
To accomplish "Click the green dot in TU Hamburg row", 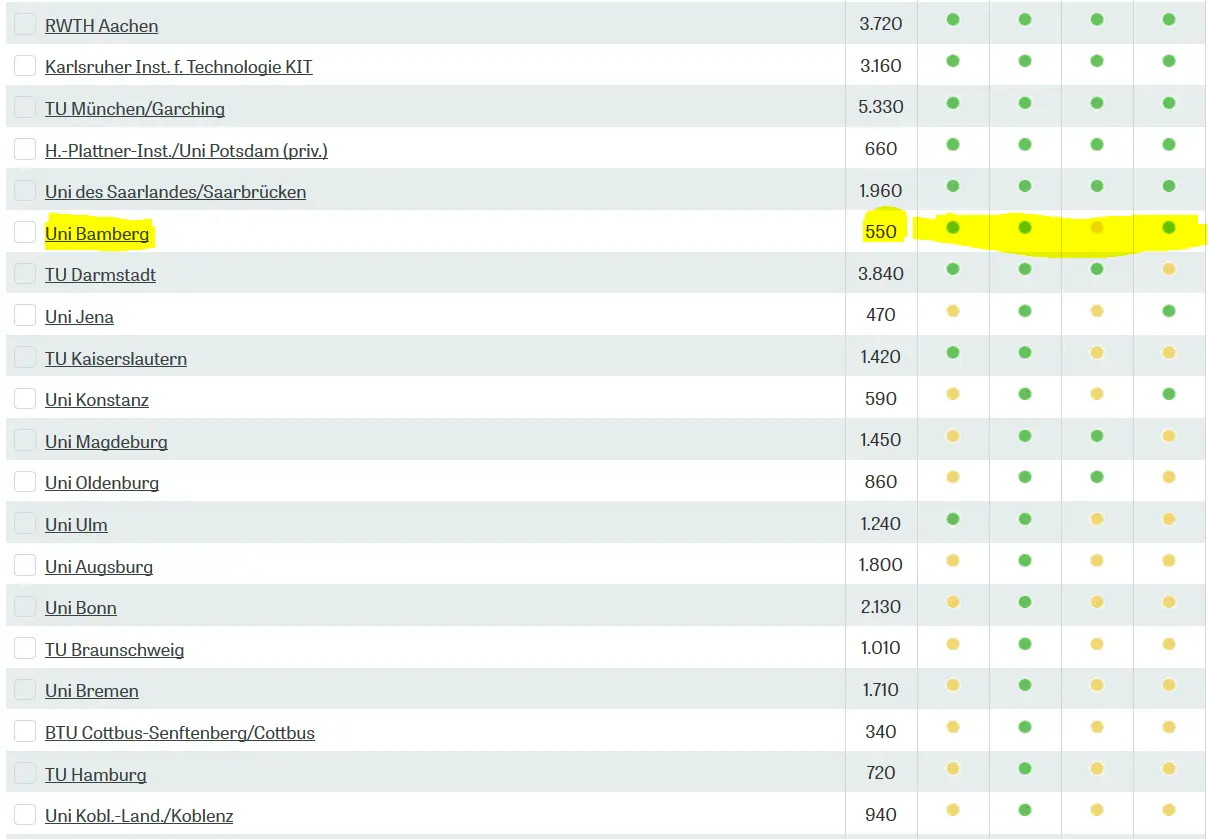I will [1025, 768].
